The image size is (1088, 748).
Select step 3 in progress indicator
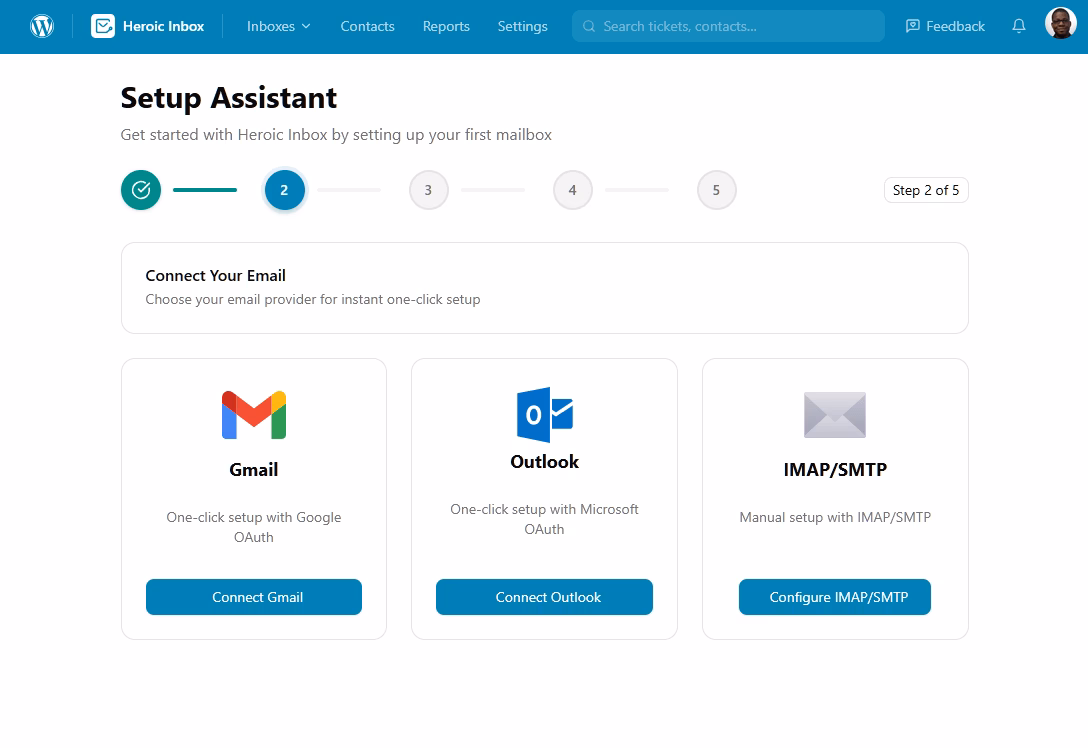[x=429, y=190]
